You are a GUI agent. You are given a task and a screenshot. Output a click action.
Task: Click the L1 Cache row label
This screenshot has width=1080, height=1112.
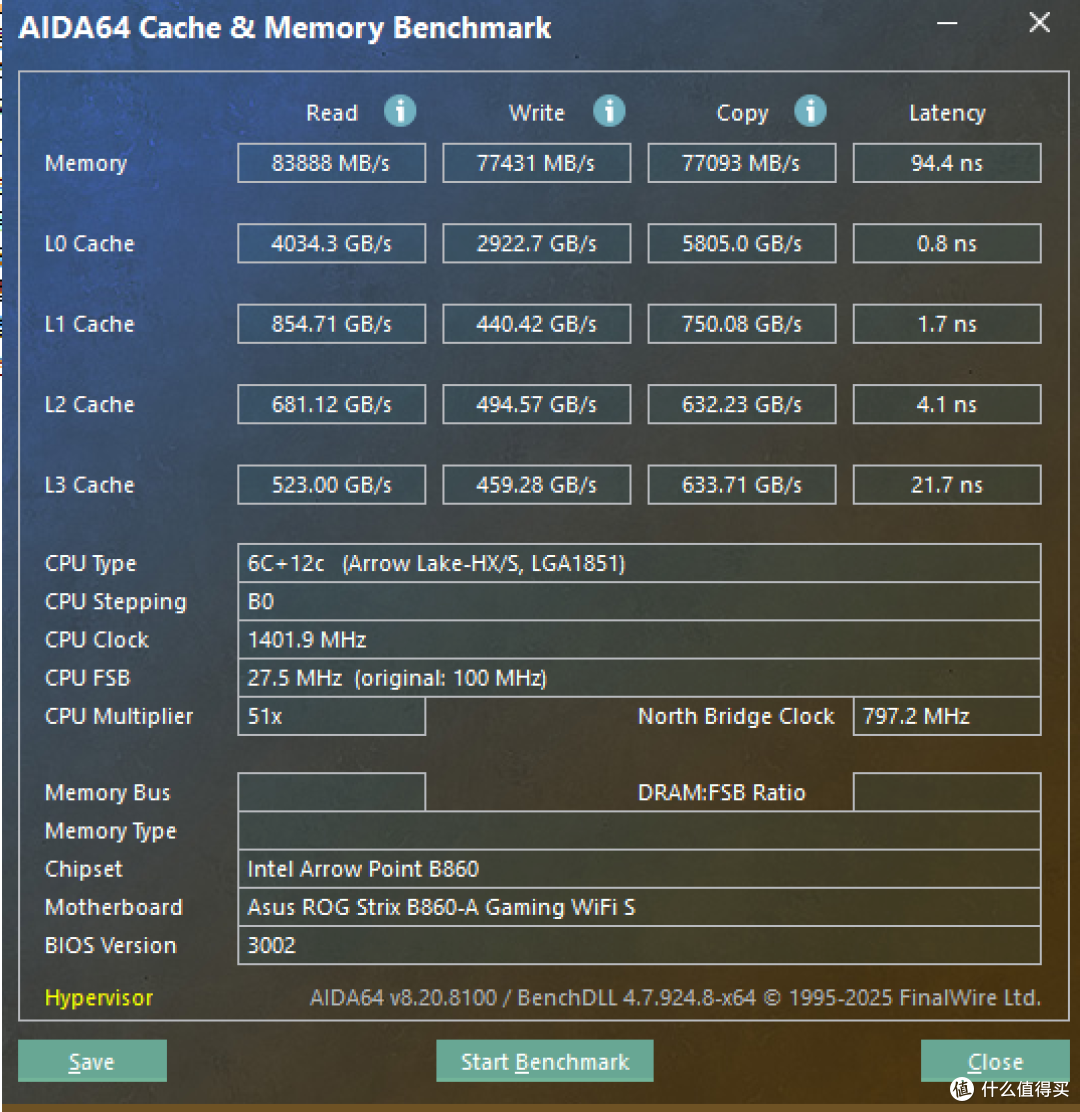[x=89, y=324]
